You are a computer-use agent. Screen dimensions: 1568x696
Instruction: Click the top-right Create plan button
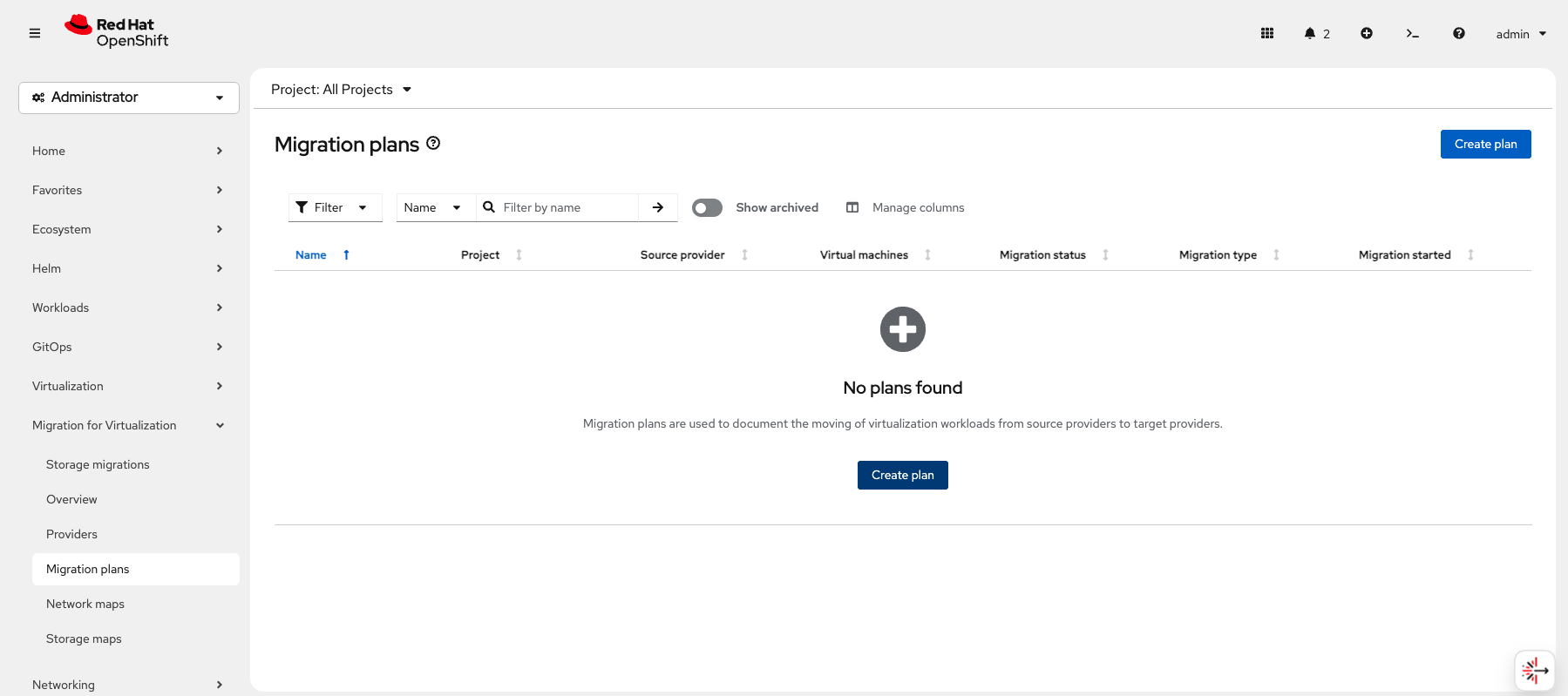1485,144
